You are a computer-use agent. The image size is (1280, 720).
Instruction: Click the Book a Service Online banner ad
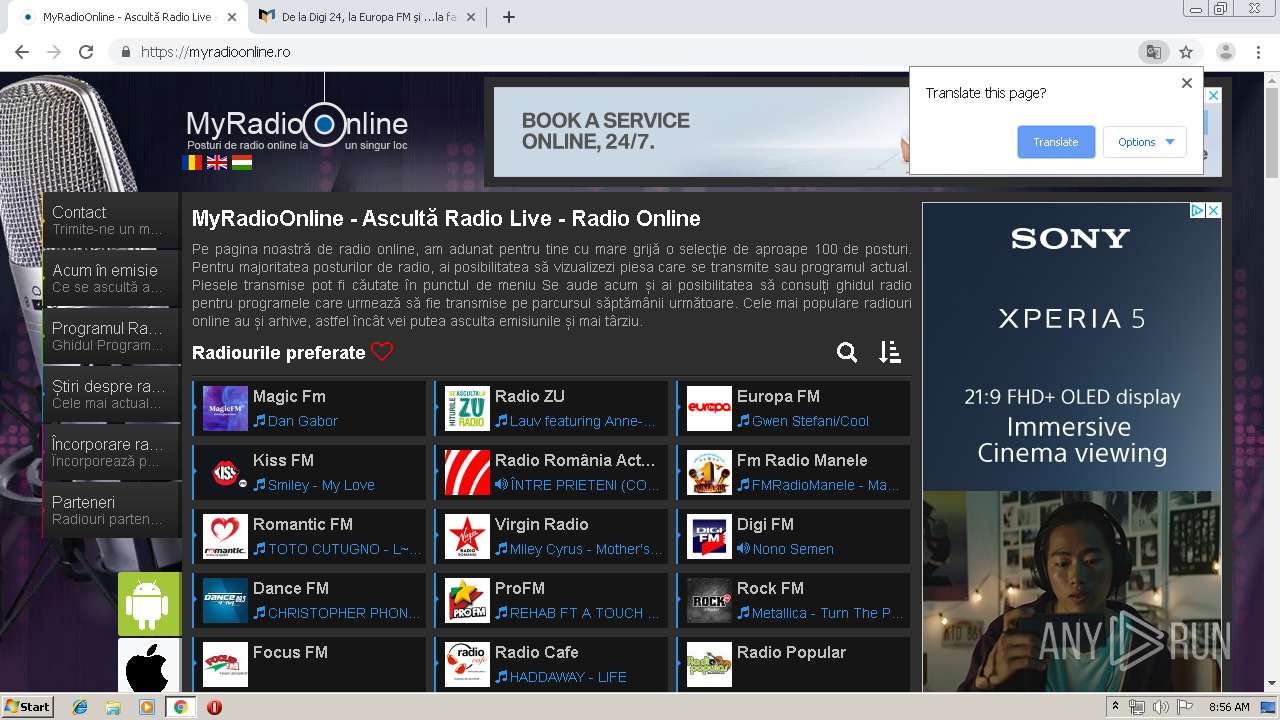click(x=700, y=132)
